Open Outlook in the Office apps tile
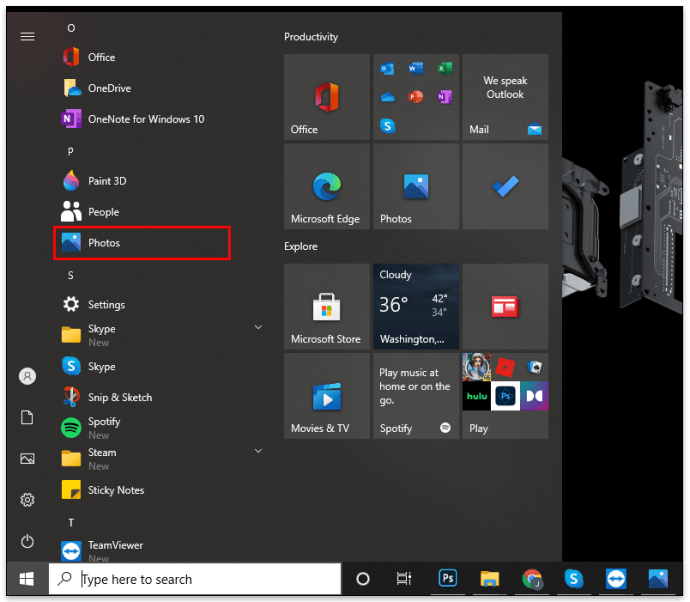Image resolution: width=690 pixels, height=602 pixels. click(387, 69)
